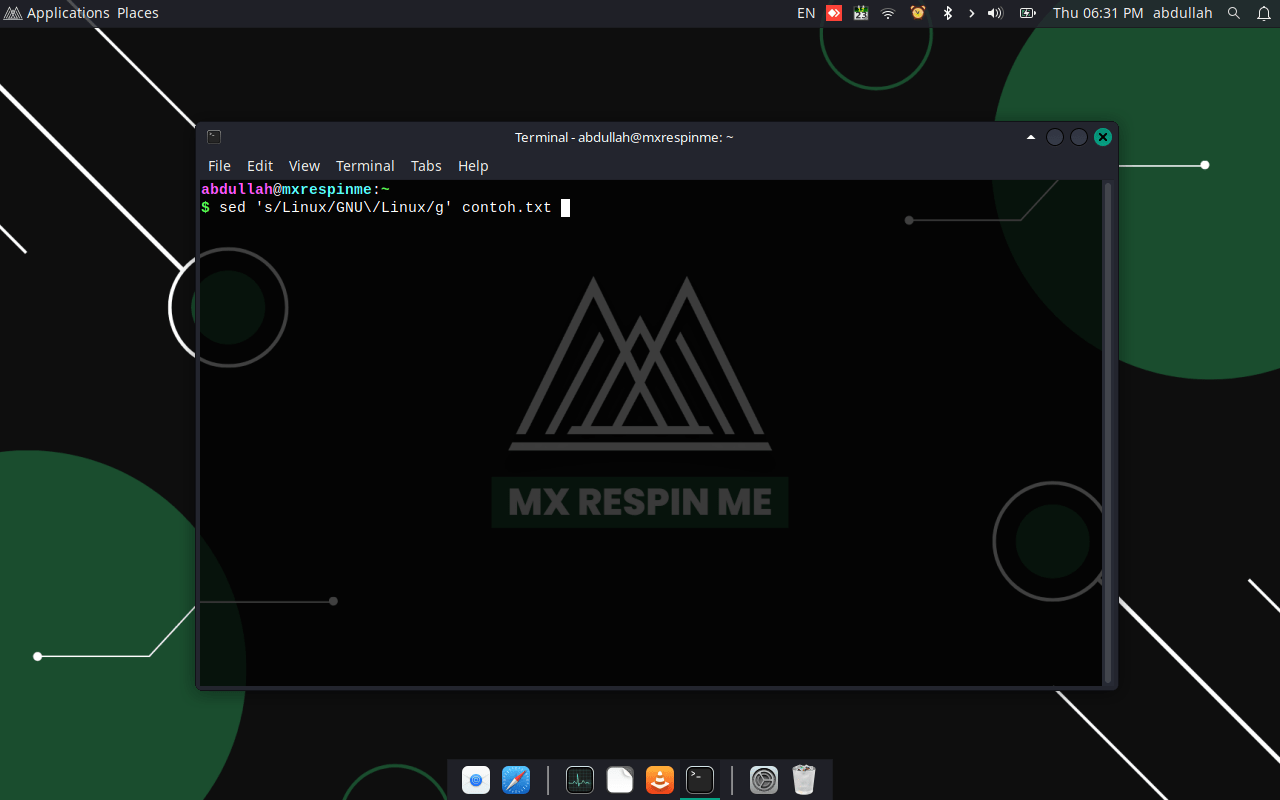
Task: Open the Bluetooth tray icon
Action: [948, 13]
